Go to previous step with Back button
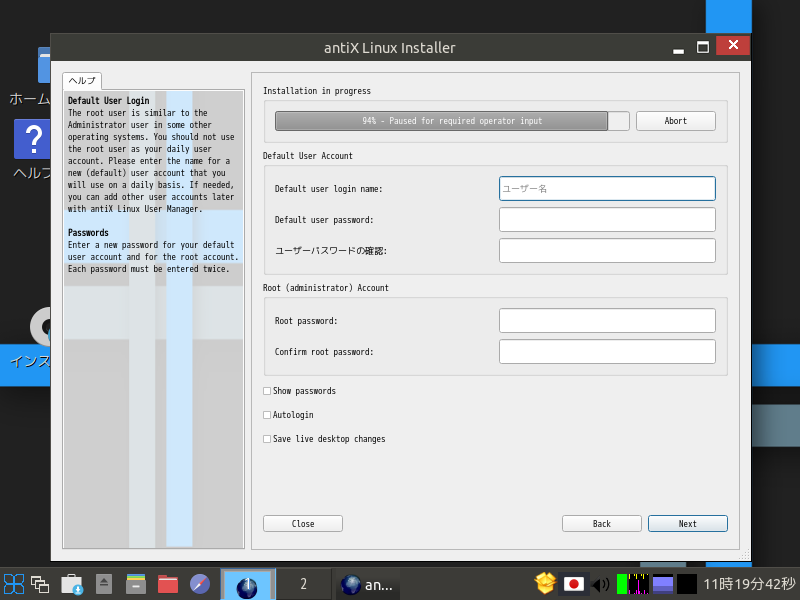 (x=602, y=524)
